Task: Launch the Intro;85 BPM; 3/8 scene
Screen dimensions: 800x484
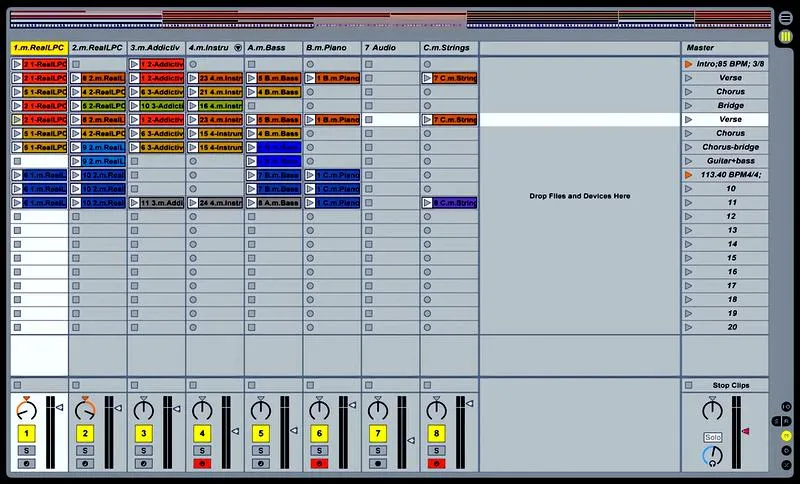Action: (x=688, y=64)
